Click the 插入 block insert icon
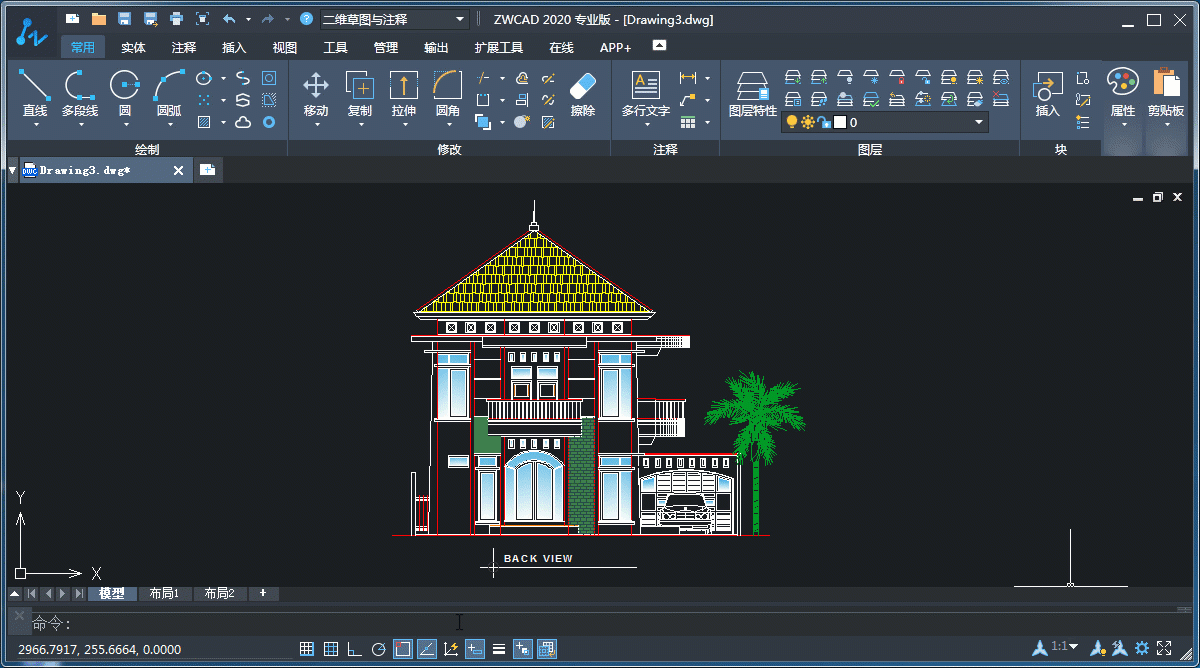Viewport: 1200px width, 668px height. point(1047,87)
